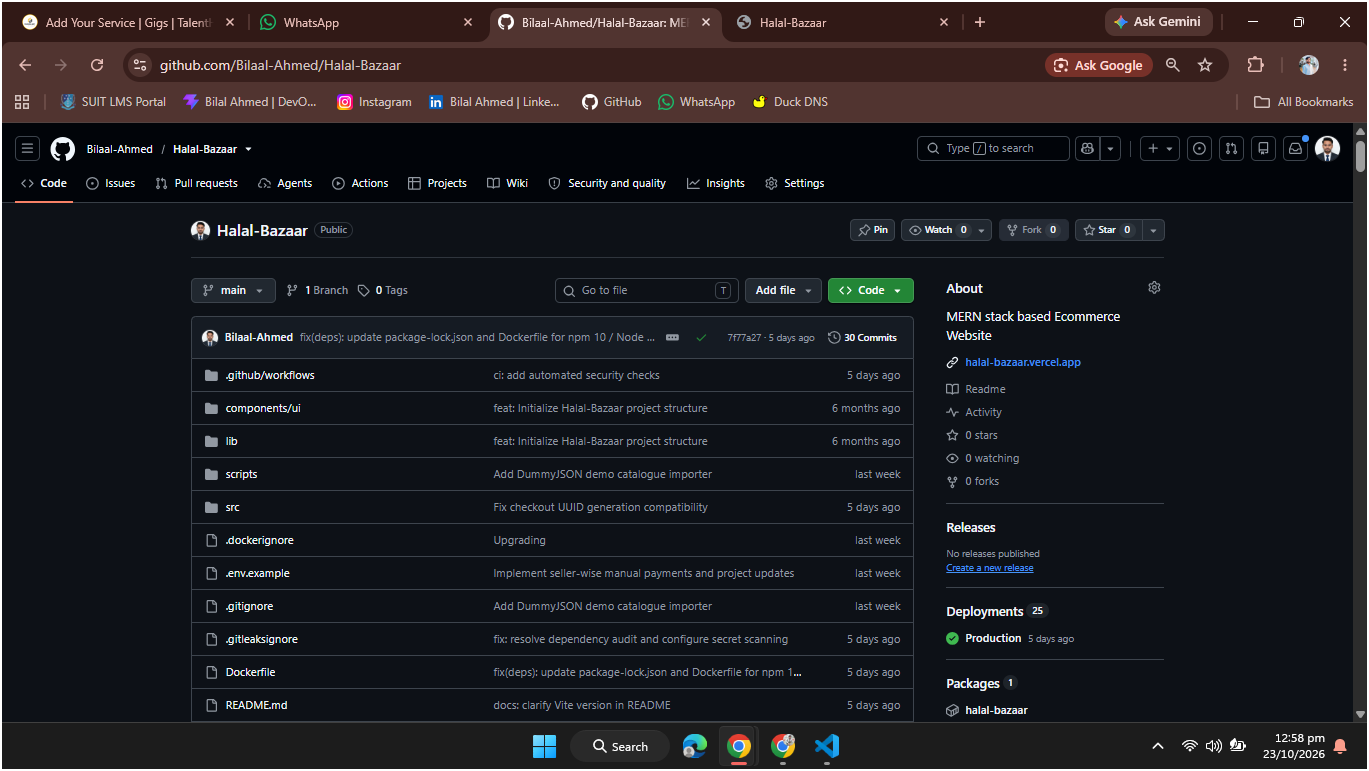Viewport: 1369px width, 771px height.
Task: Open the Copilot chat icon in header
Action: [1087, 148]
